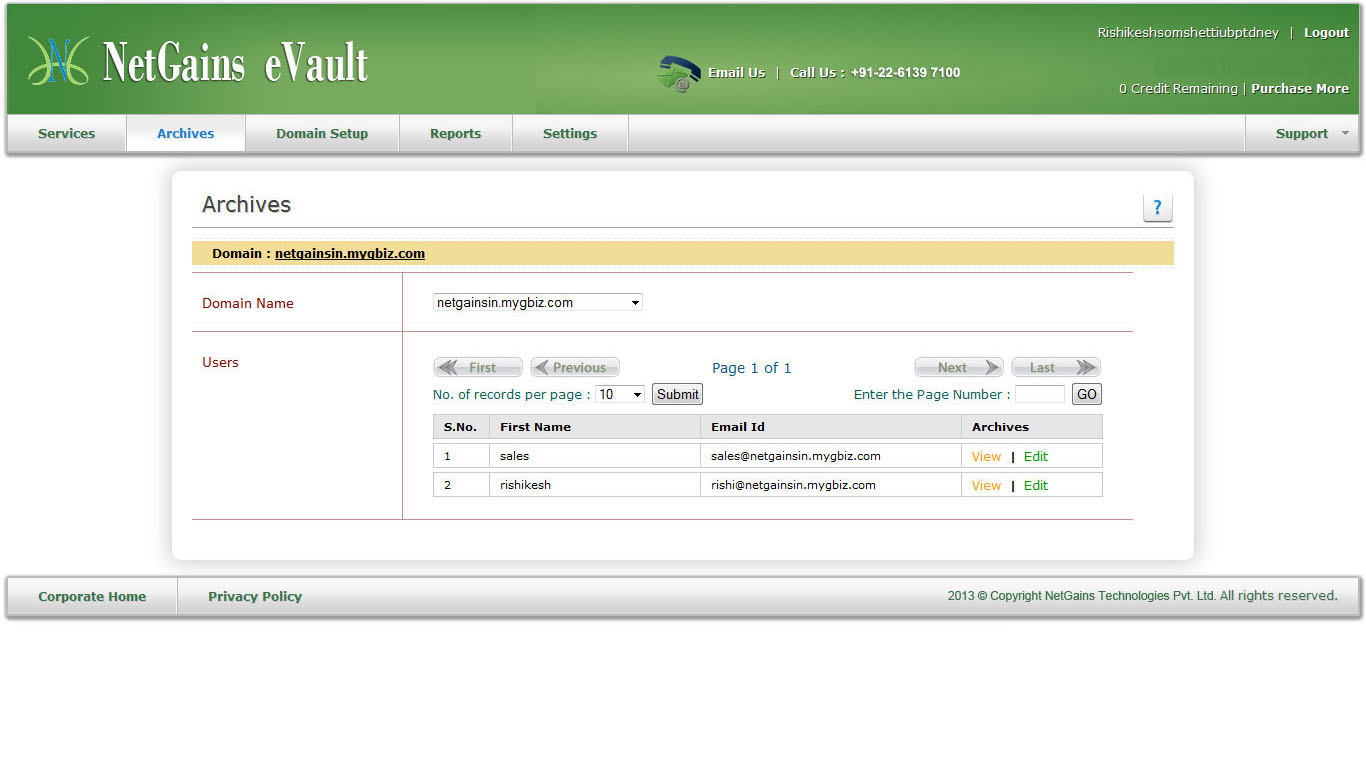Click the 'sales' first name cell

595,456
